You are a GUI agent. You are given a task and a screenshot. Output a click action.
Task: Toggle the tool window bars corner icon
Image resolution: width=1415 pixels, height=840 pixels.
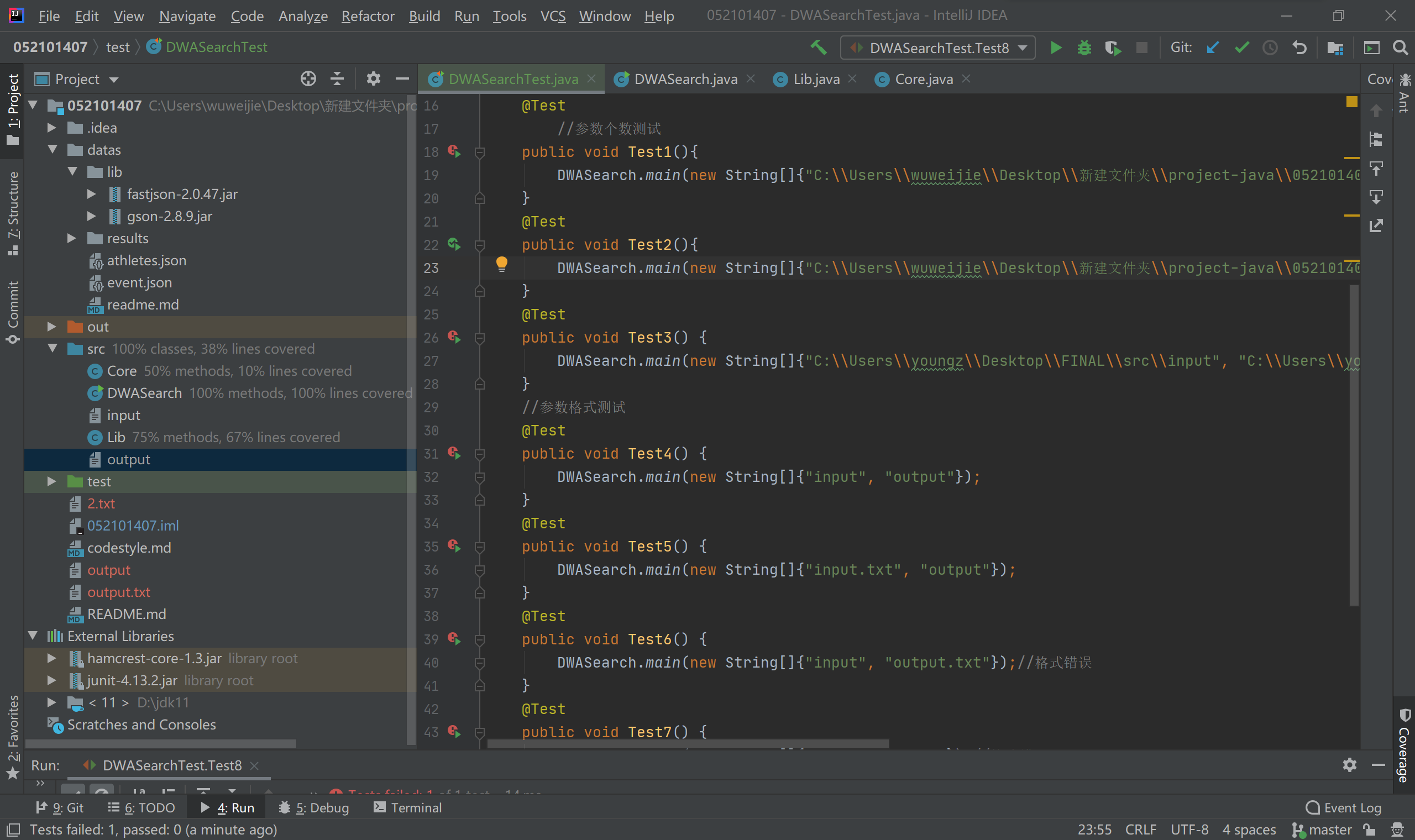pyautogui.click(x=13, y=830)
